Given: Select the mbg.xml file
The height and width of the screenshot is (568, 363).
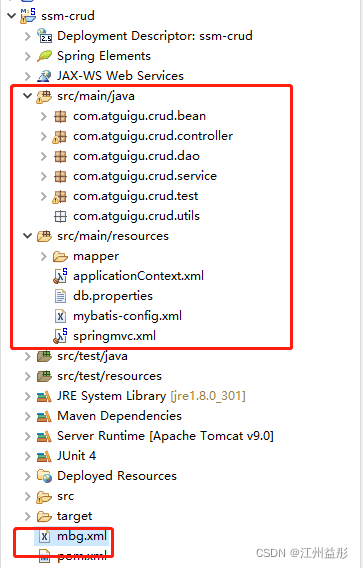Looking at the screenshot, I should pyautogui.click(x=82, y=536).
